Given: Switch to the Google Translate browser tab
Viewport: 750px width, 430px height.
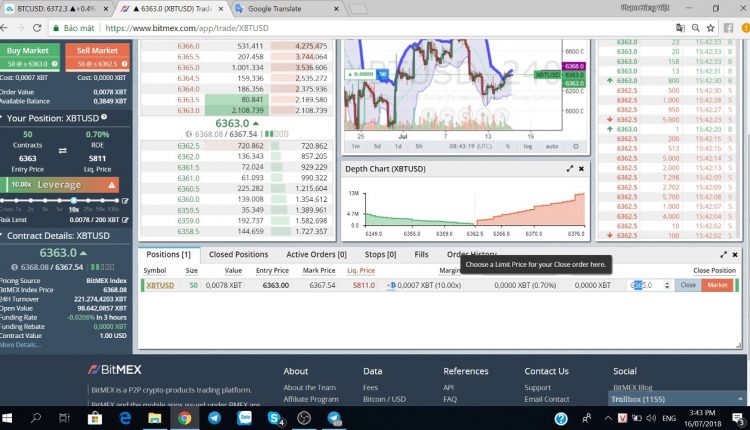Looking at the screenshot, I should coord(287,9).
